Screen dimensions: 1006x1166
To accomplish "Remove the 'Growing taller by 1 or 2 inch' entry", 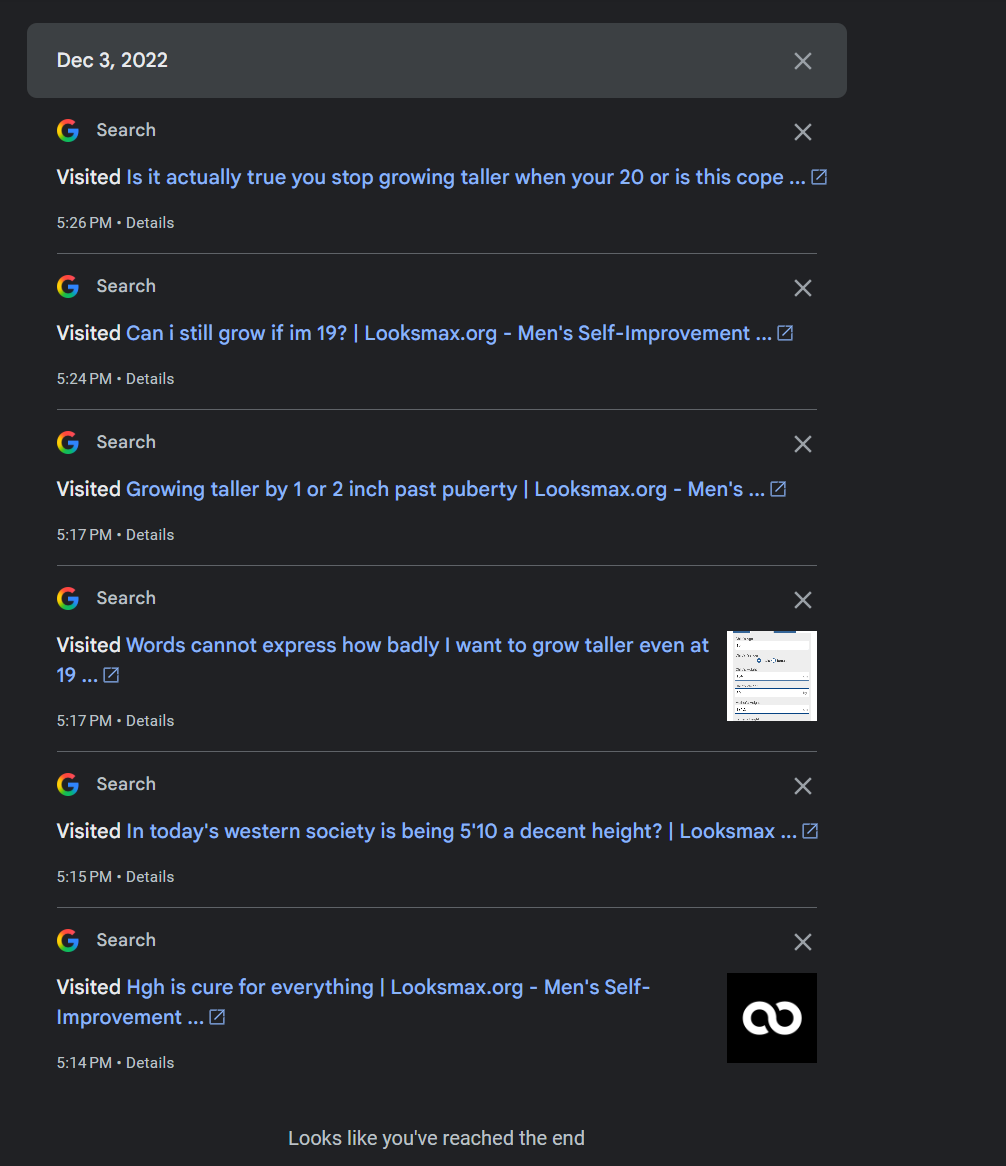I will tap(802, 444).
